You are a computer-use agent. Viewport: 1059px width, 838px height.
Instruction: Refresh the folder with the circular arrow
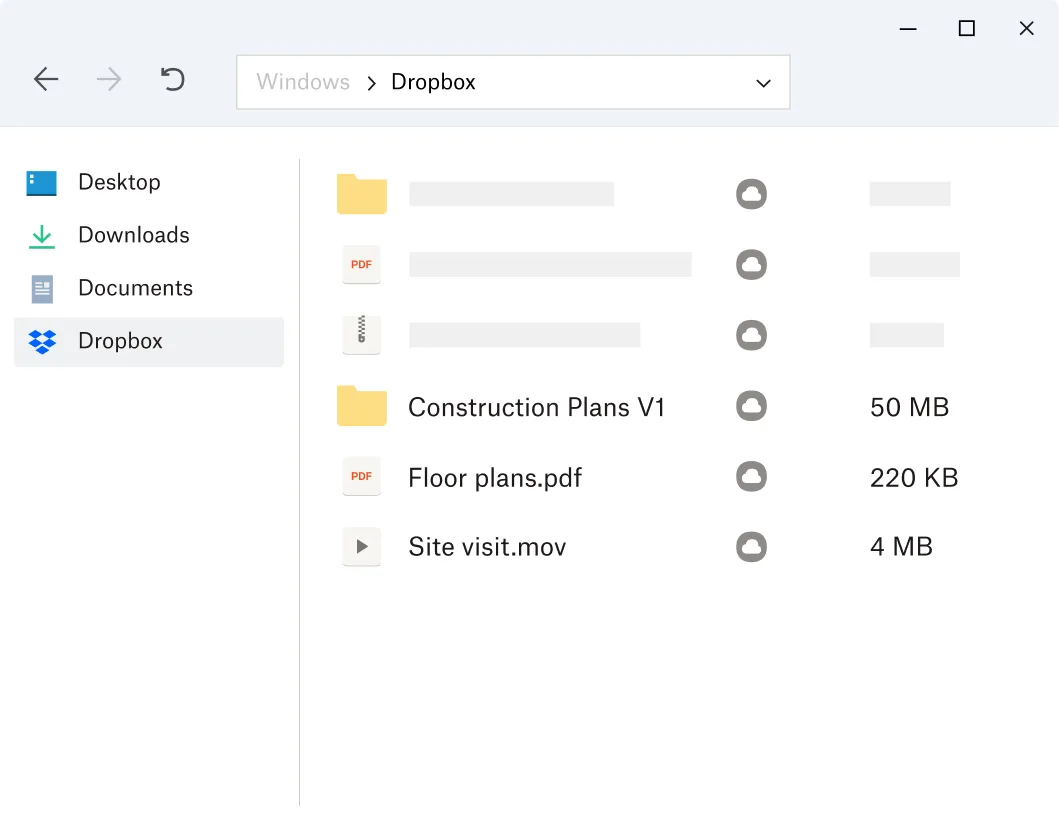click(173, 79)
